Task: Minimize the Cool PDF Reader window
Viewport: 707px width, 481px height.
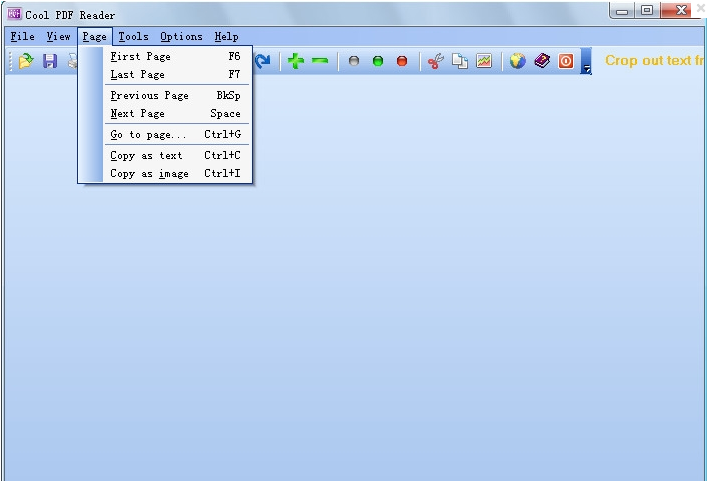Action: pyautogui.click(x=622, y=10)
